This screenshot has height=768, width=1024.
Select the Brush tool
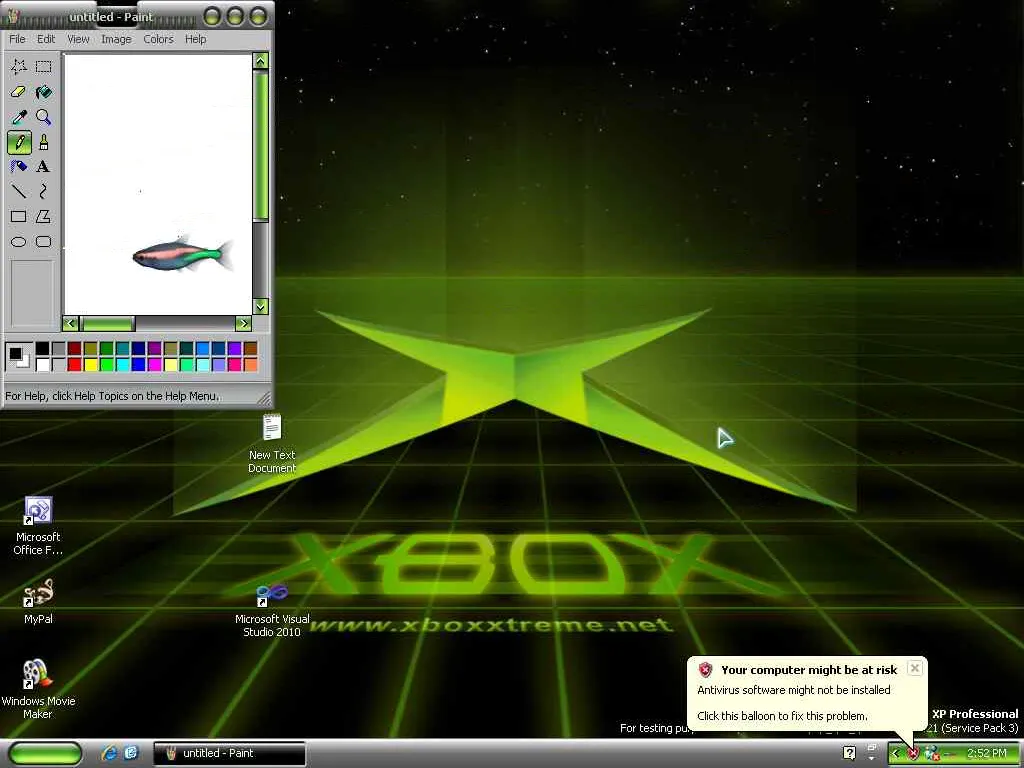click(44, 142)
